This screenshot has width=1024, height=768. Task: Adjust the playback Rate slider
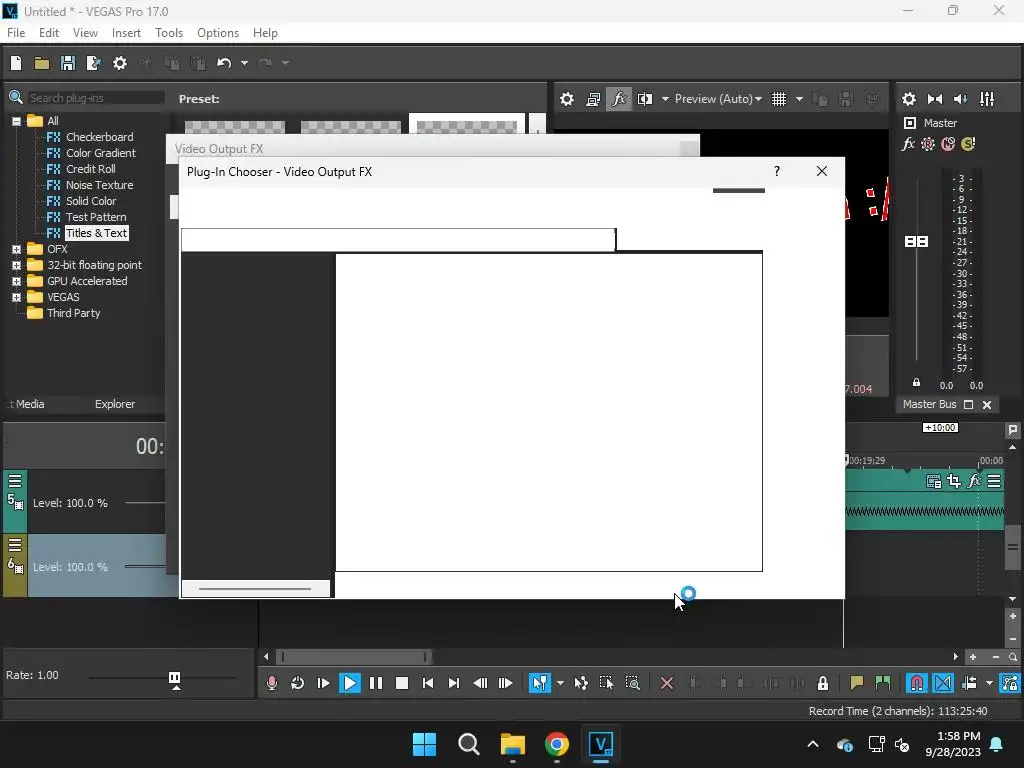tap(174, 679)
